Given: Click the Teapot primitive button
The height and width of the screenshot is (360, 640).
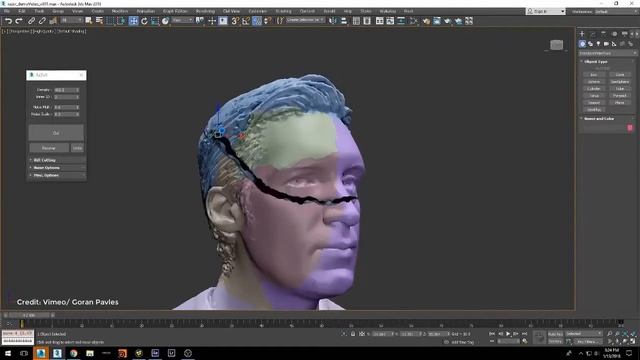Looking at the screenshot, I should click(594, 102).
